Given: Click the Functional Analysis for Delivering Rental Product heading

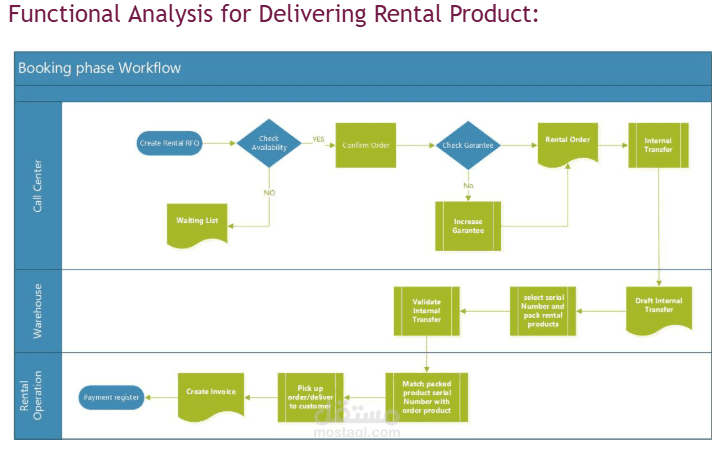Looking at the screenshot, I should click(x=273, y=14).
